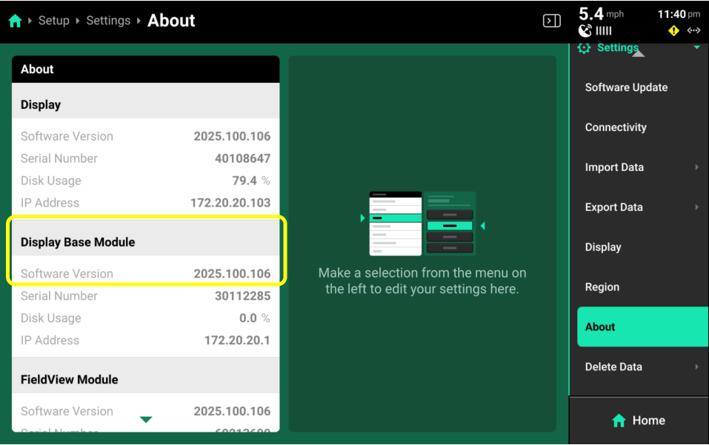
Task: Go to home via breadcrumb house icon
Action: coord(15,21)
